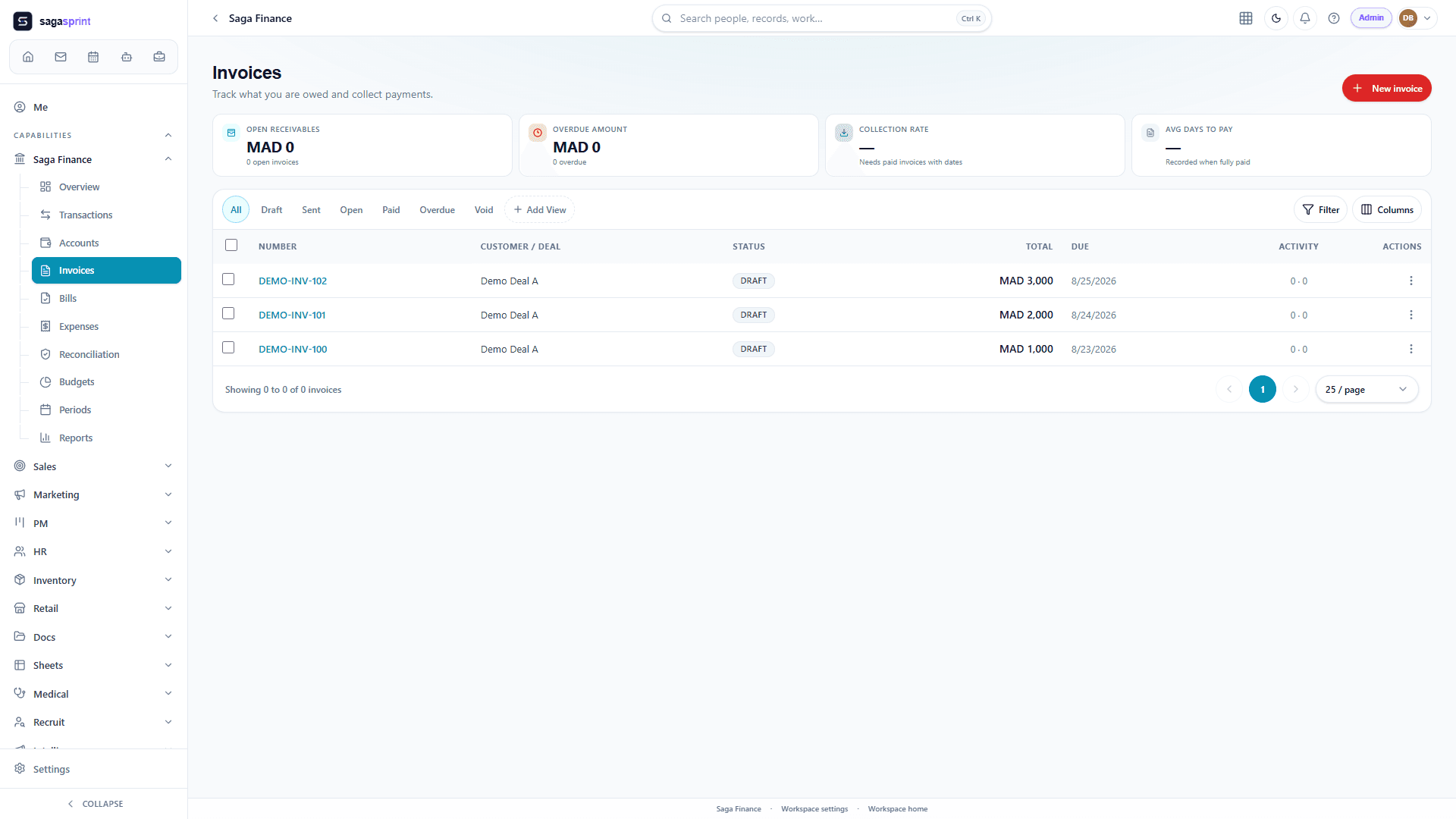
Task: Switch to the Overdue tab
Action: point(438,210)
